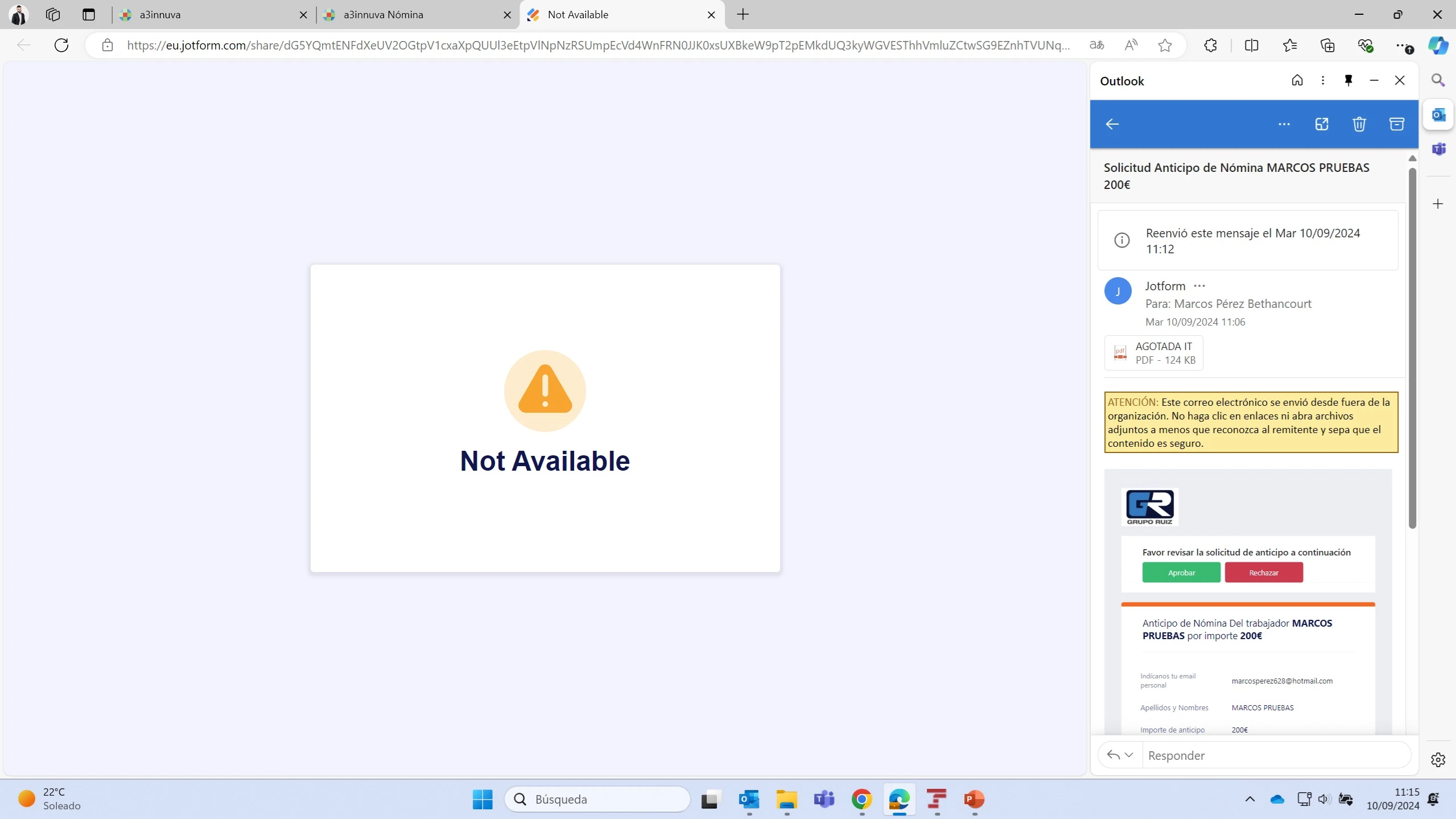This screenshot has width=1456, height=819.
Task: Translate the page with the translate icon
Action: pos(1096,46)
